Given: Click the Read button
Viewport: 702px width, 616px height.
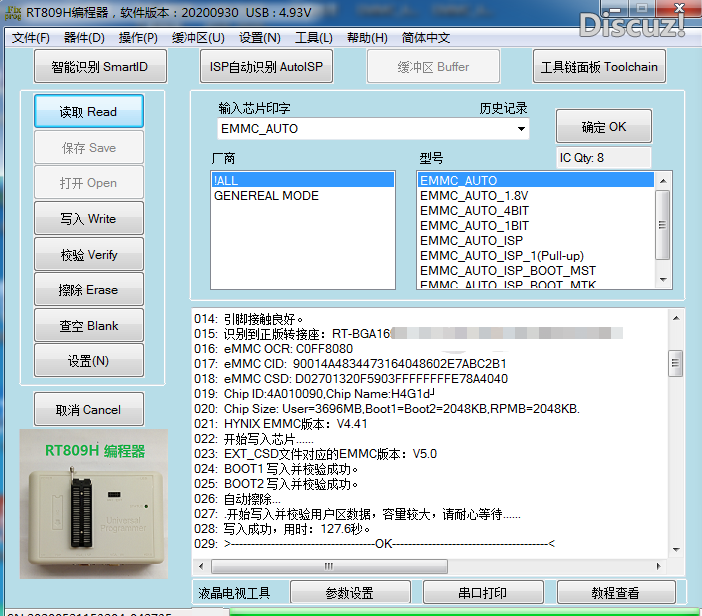Looking at the screenshot, I should [x=89, y=112].
